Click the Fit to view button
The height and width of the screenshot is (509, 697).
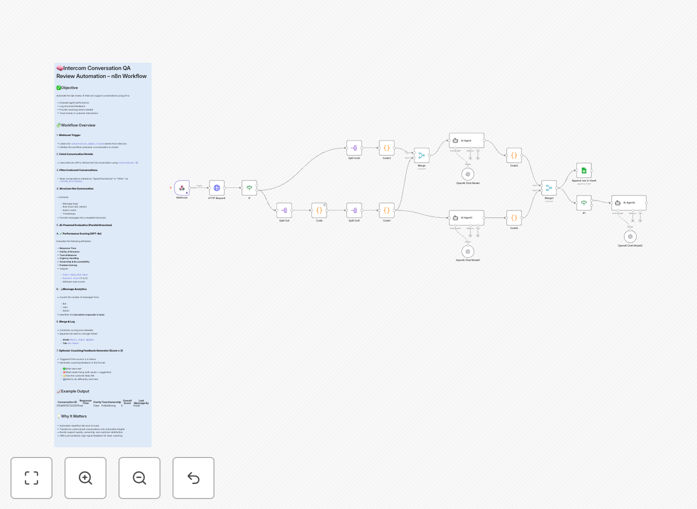pyautogui.click(x=32, y=478)
